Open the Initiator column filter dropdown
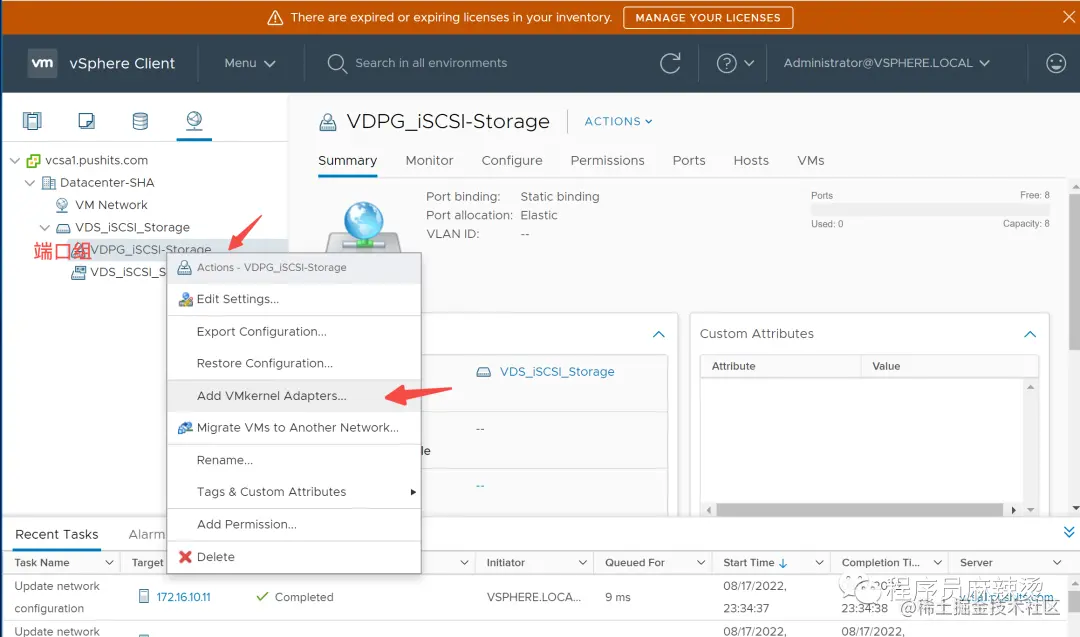 pyautogui.click(x=582, y=563)
